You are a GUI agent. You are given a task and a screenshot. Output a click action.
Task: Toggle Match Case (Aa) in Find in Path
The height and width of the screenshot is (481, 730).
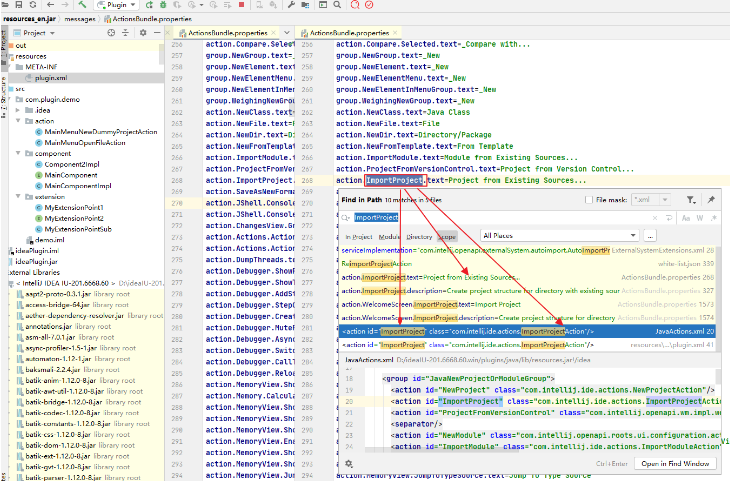click(686, 218)
